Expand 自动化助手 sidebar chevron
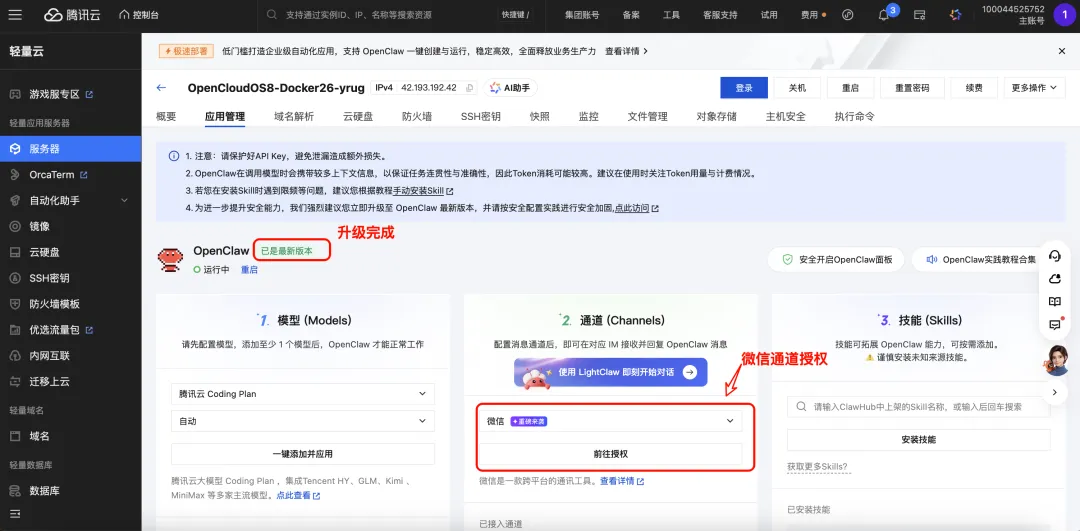This screenshot has width=1080, height=531. click(x=125, y=200)
